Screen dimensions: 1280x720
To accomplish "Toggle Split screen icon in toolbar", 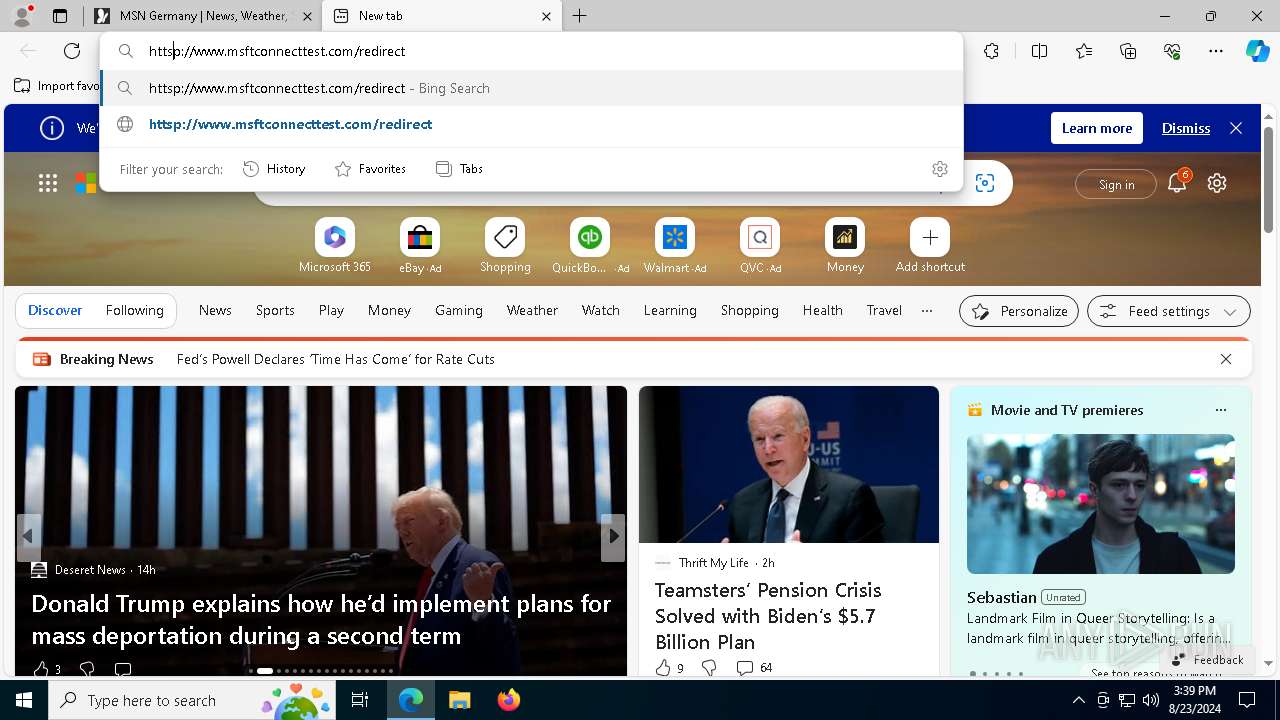I will pos(1039,51).
